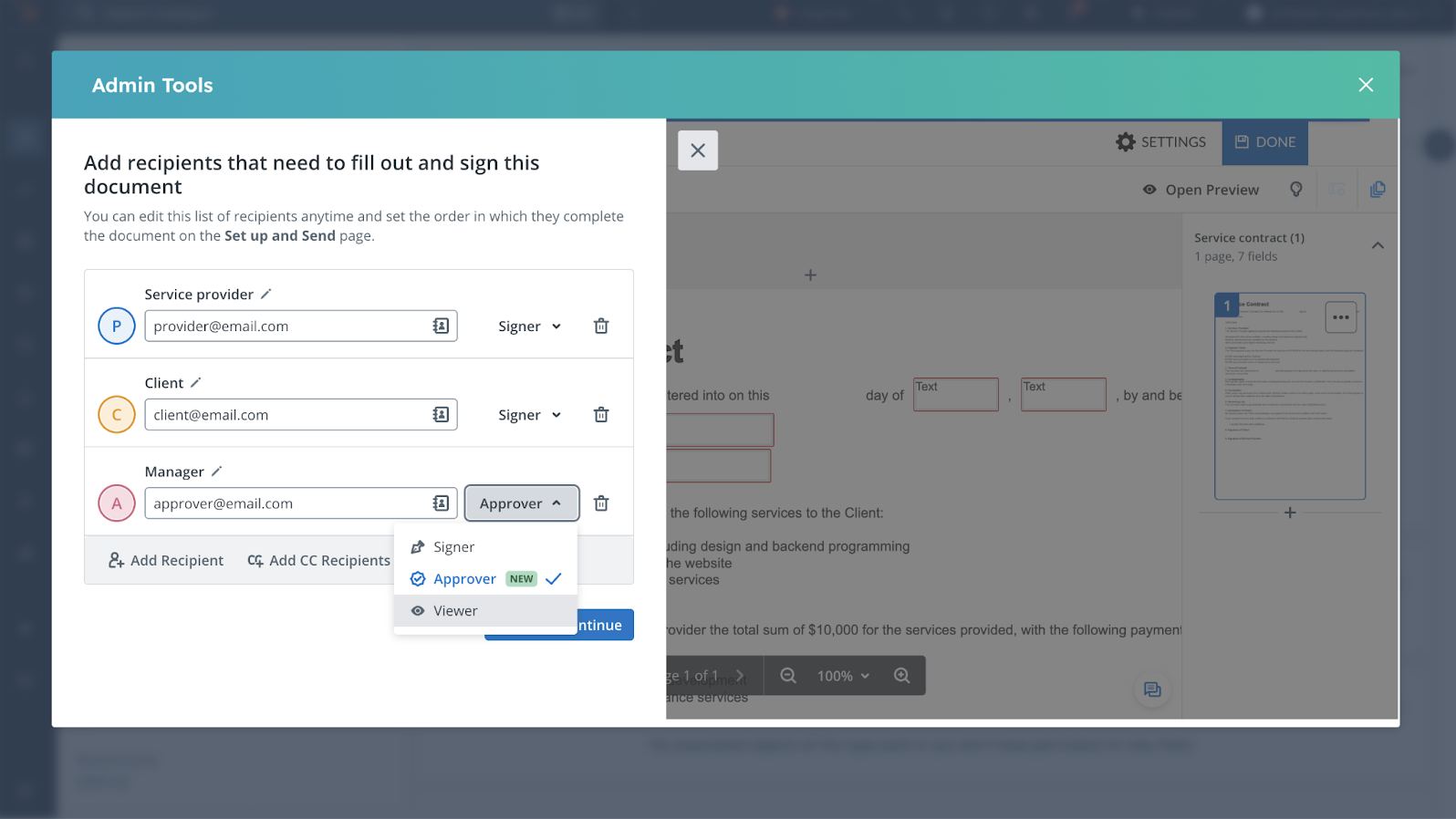
Task: Go to next page arrow
Action: pyautogui.click(x=740, y=676)
